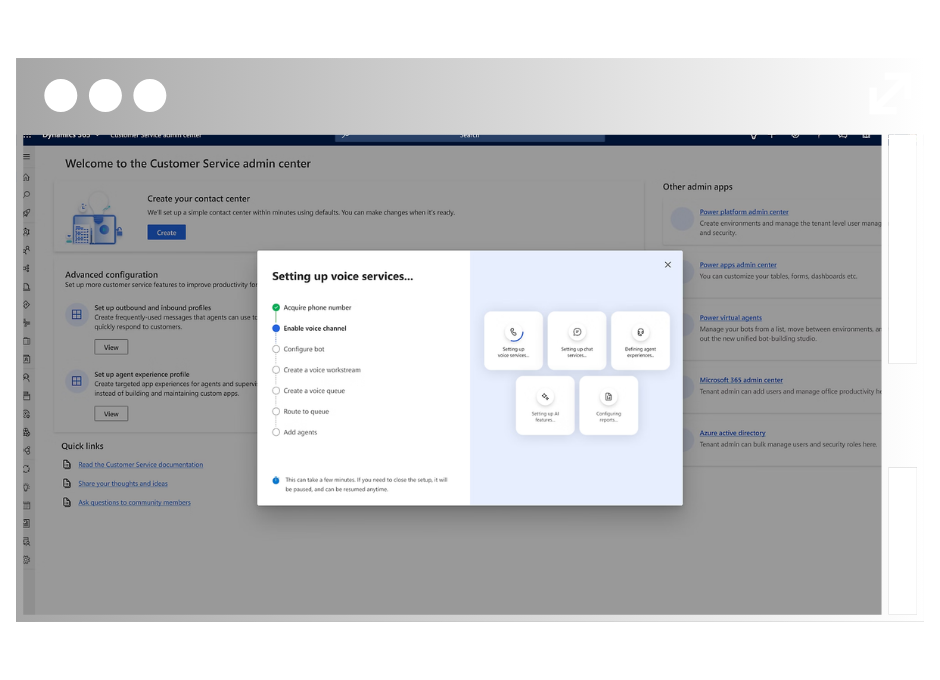Click the info icon beside setup time note
This screenshot has height=680, width=940.
(x=276, y=480)
